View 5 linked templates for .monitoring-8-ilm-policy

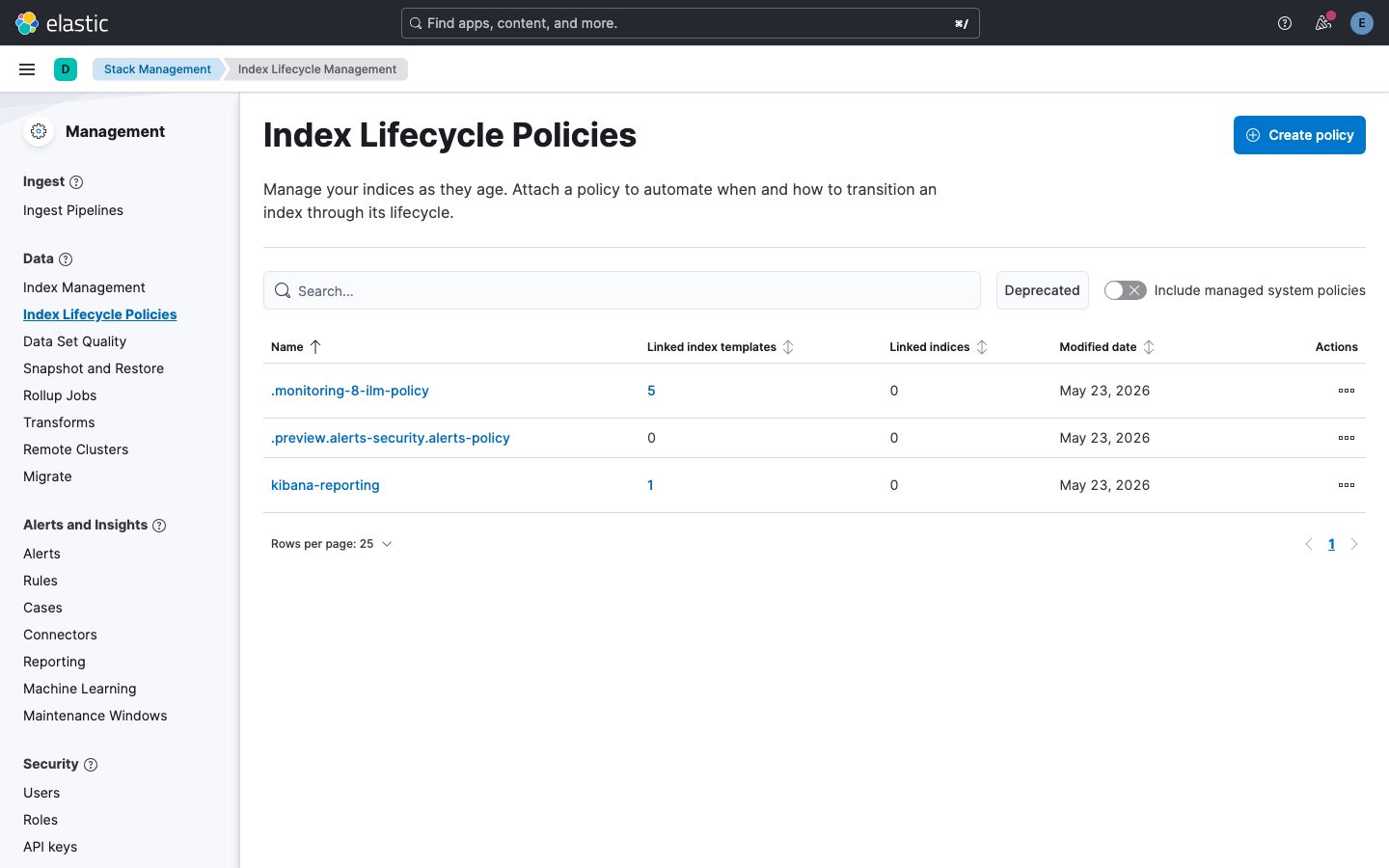(651, 391)
